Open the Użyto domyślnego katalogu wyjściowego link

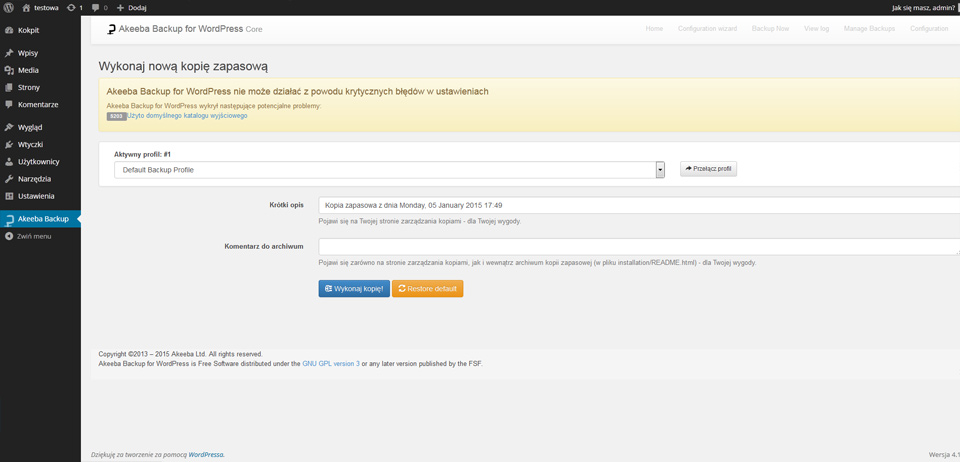187,115
